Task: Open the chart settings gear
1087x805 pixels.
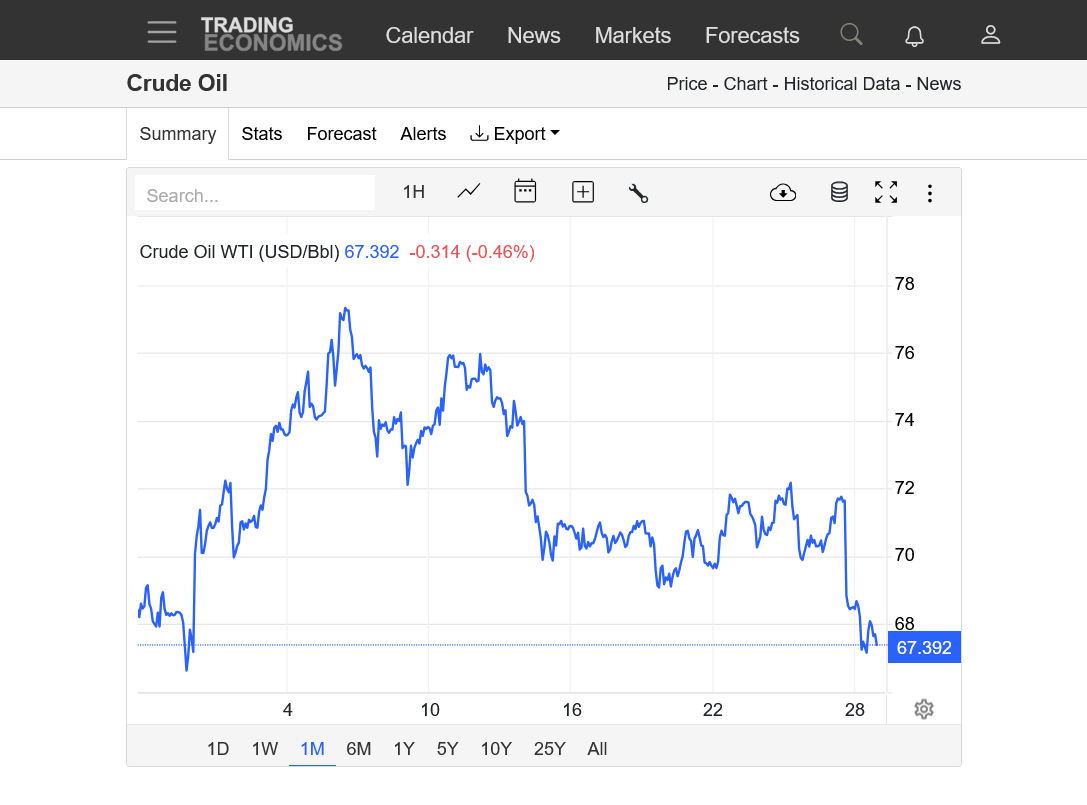Action: tap(924, 709)
